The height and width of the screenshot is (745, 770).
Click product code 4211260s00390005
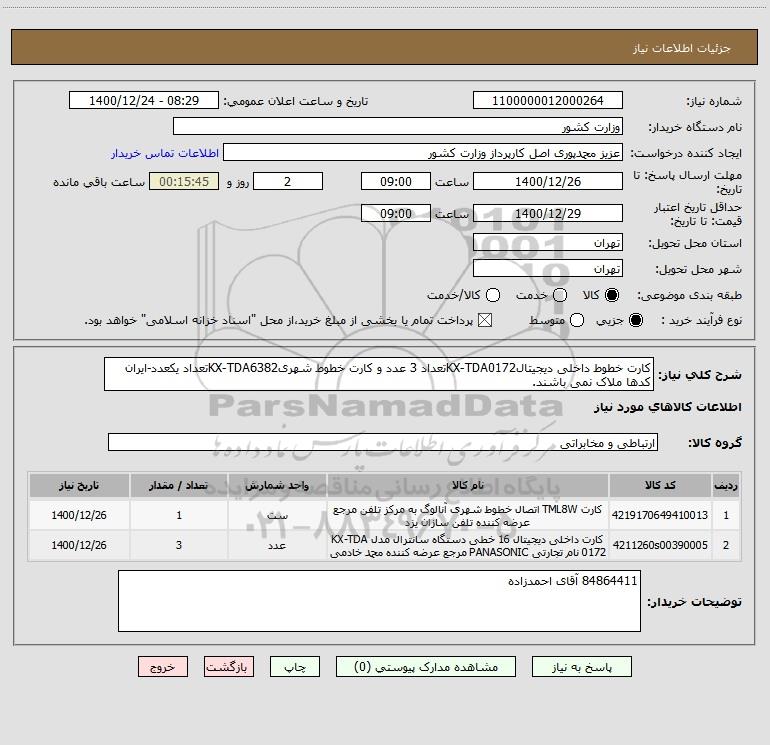[660, 545]
